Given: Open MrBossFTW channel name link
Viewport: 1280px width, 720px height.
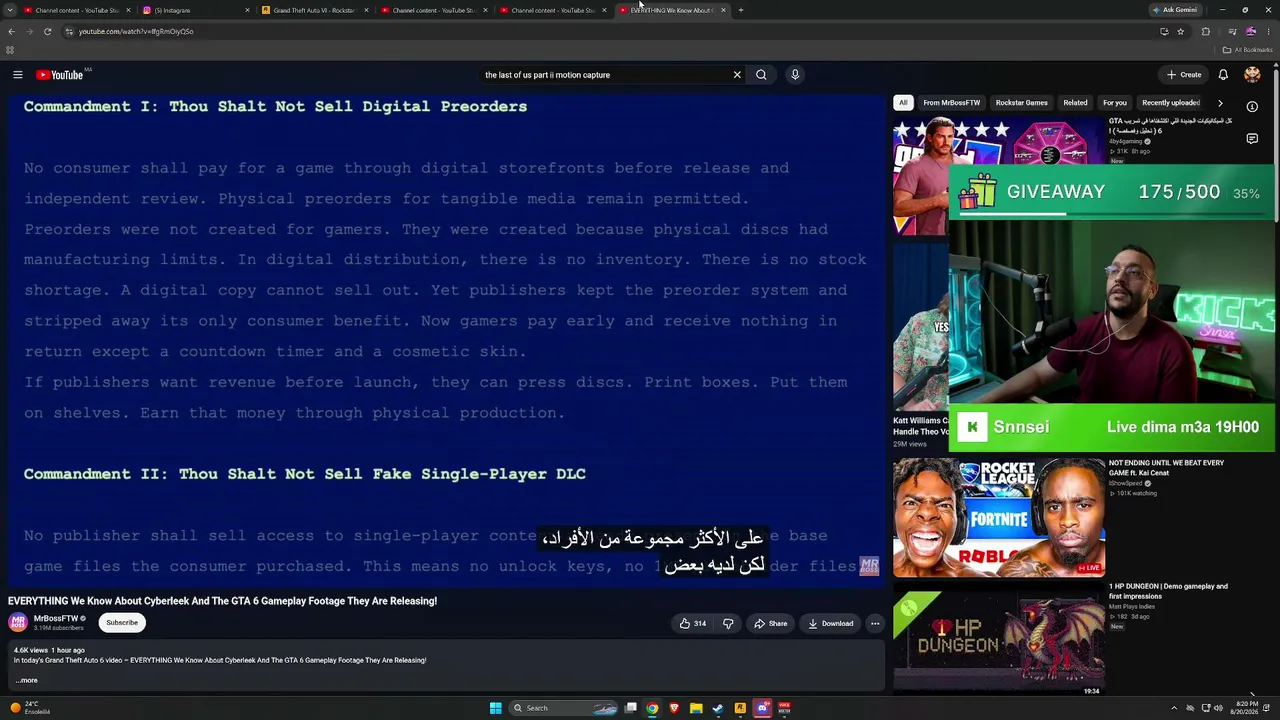Looking at the screenshot, I should click(x=56, y=619).
